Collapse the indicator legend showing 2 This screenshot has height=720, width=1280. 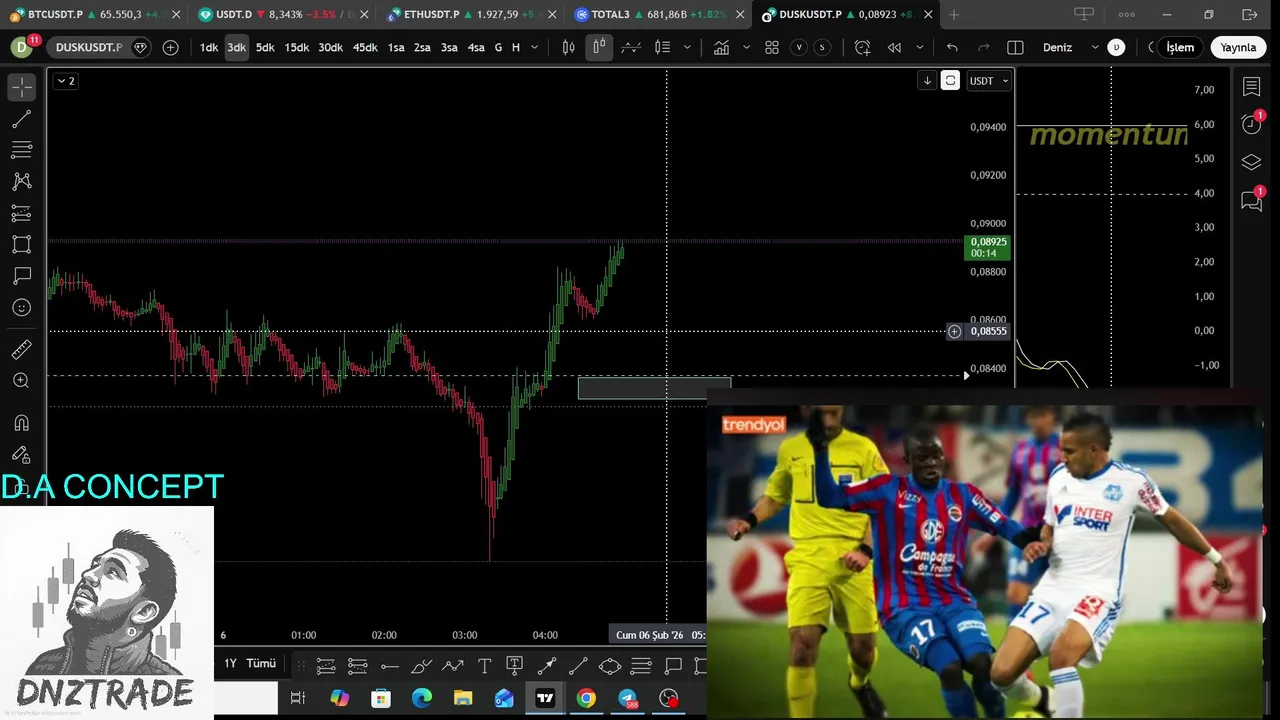65,81
